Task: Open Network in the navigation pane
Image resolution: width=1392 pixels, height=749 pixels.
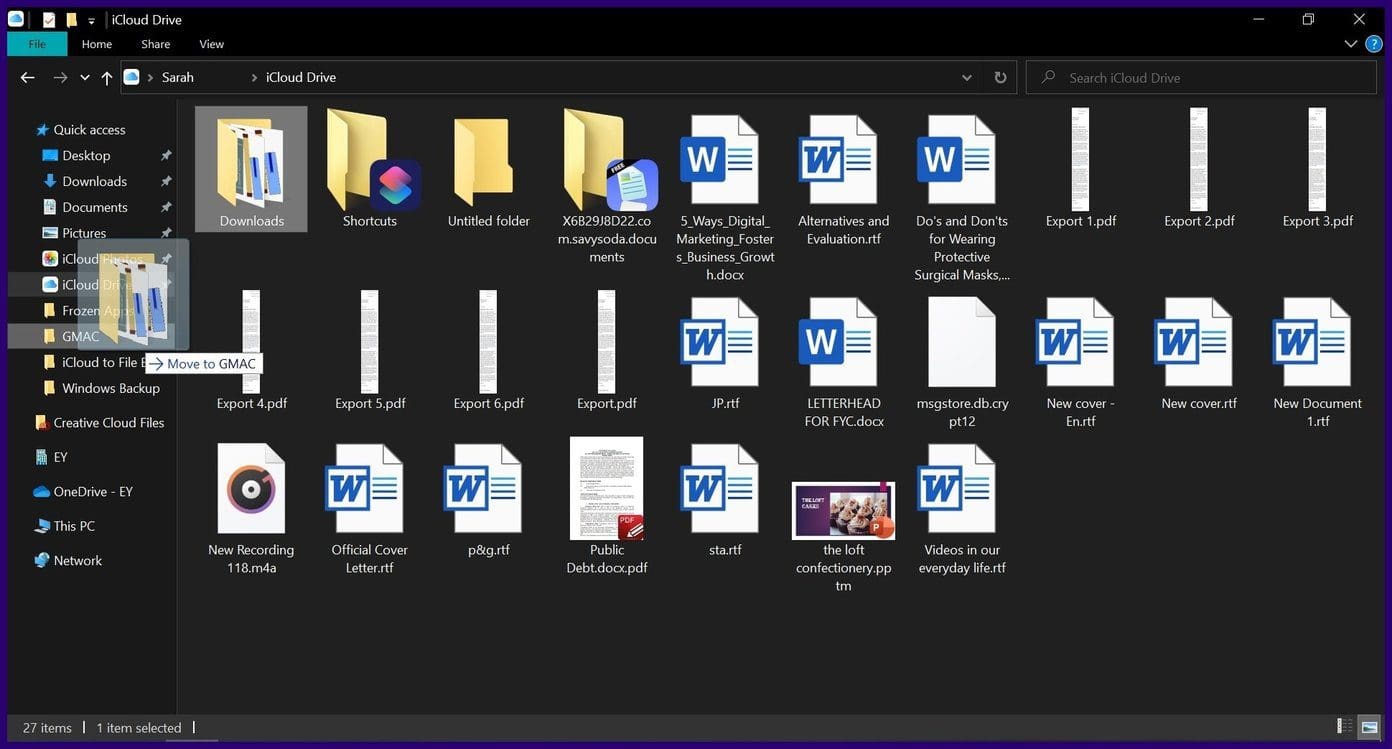Action: click(68, 561)
